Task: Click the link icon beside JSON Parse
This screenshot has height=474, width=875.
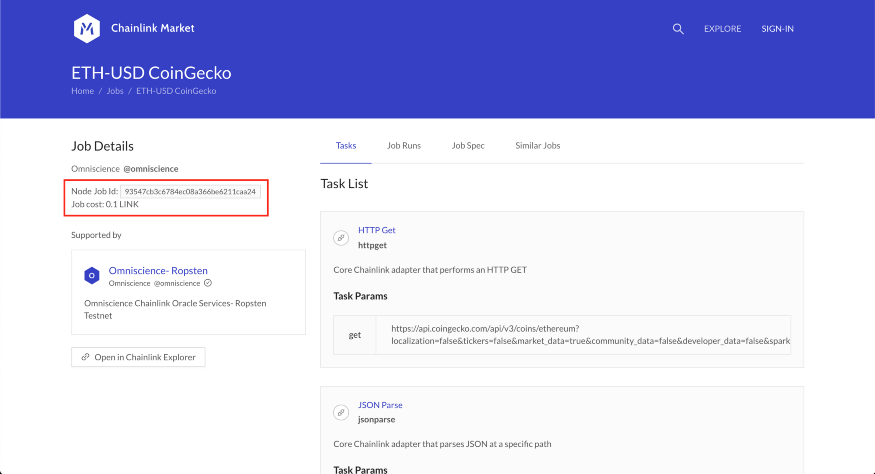Action: tap(341, 413)
